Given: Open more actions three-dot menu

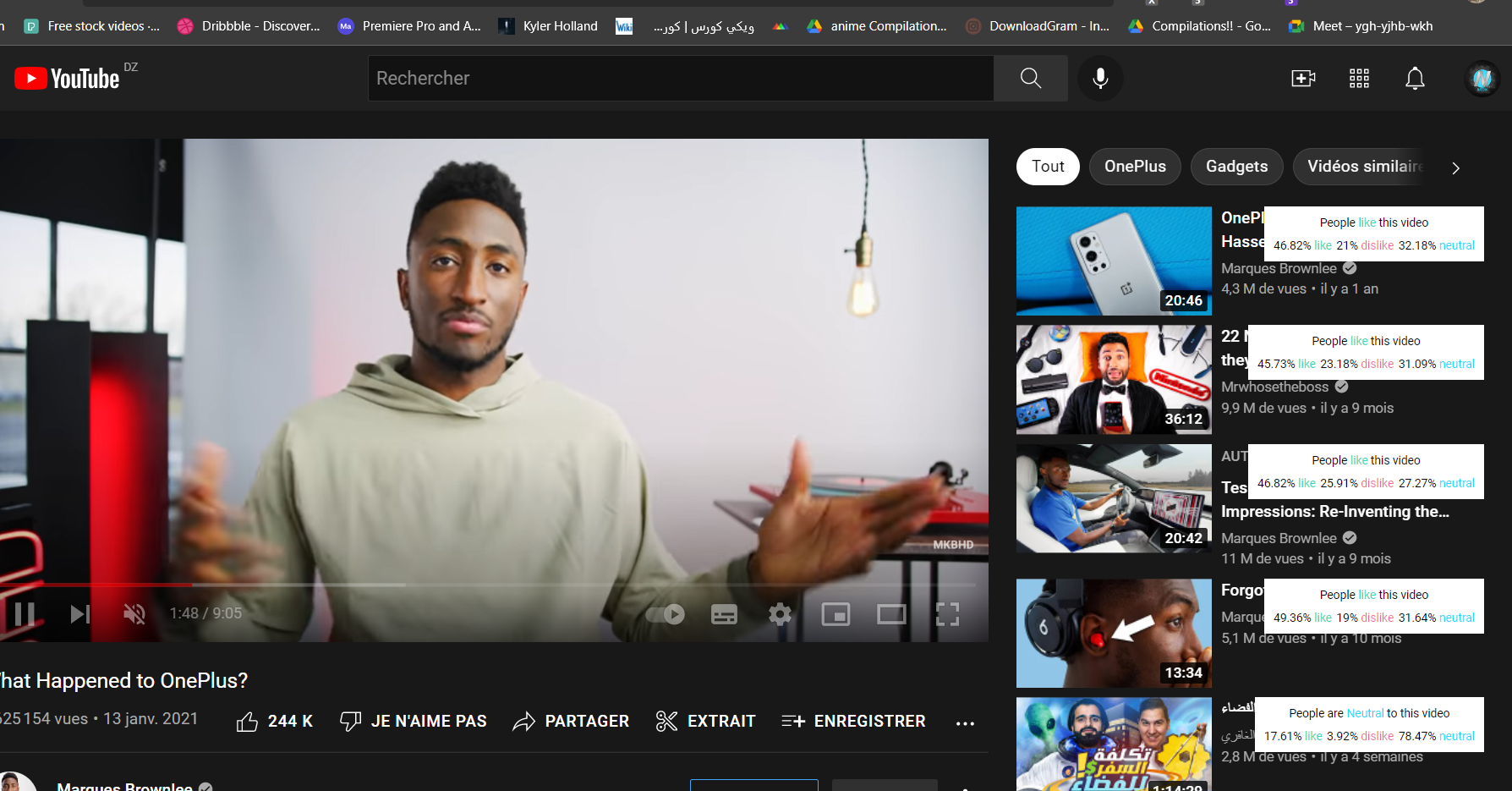Looking at the screenshot, I should 965,723.
